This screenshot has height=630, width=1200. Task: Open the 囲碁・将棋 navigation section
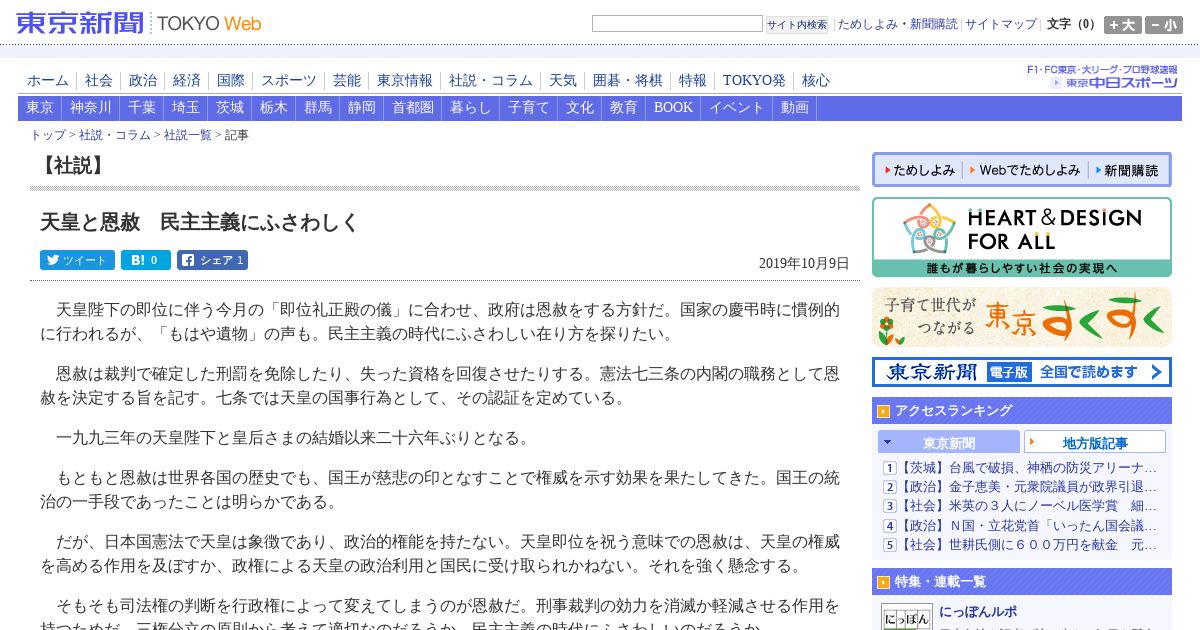click(x=628, y=80)
